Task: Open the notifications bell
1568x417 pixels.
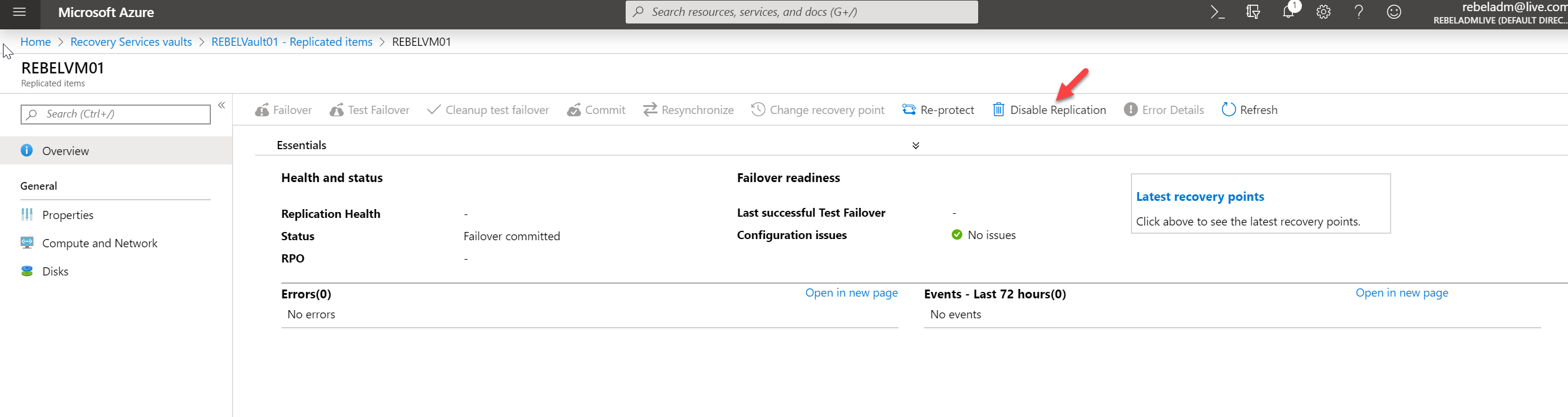Action: [x=1288, y=12]
